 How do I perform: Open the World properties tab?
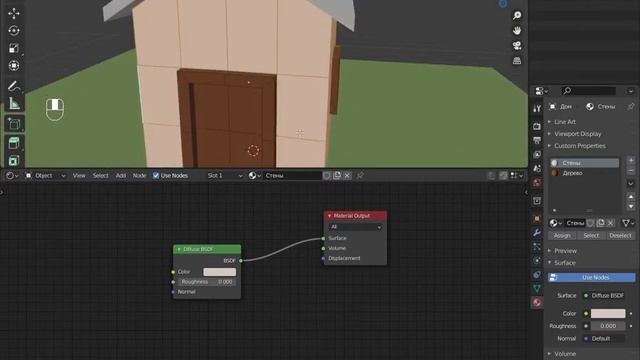tap(537, 182)
